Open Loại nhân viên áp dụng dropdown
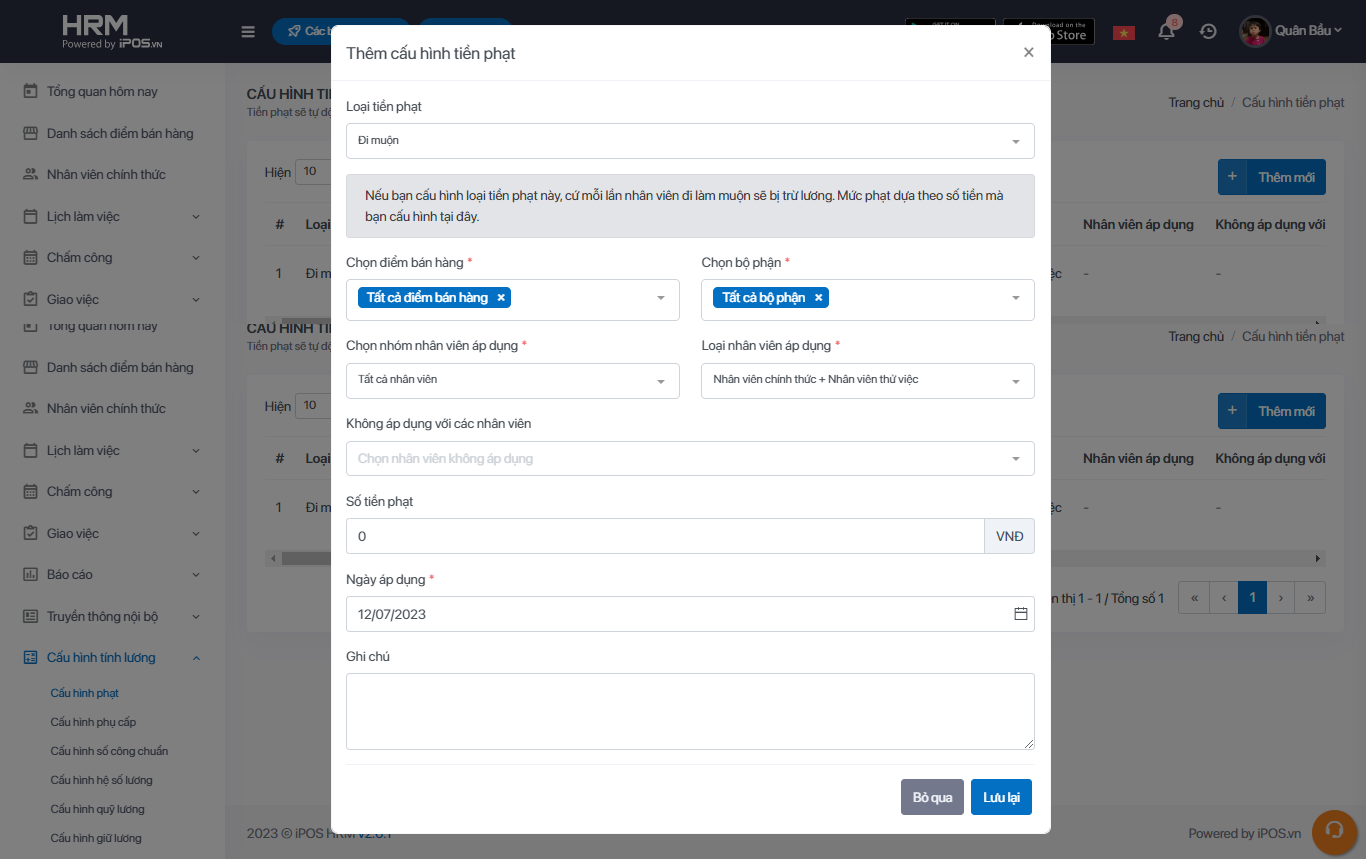The height and width of the screenshot is (859, 1366). point(867,381)
